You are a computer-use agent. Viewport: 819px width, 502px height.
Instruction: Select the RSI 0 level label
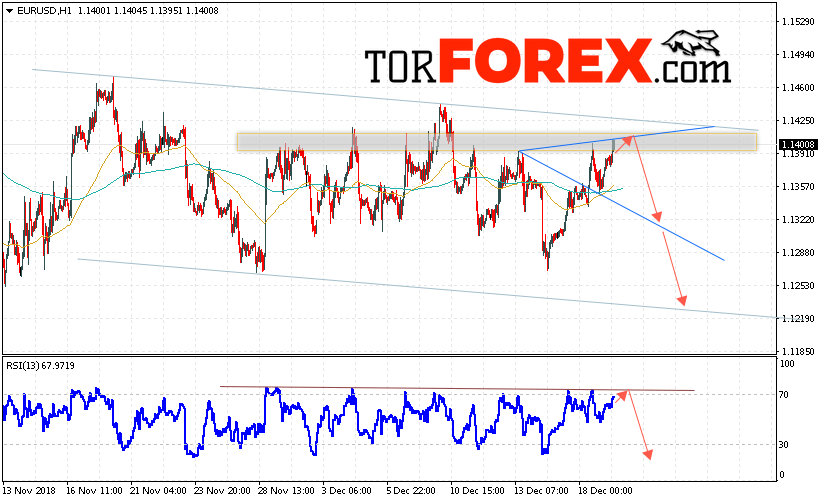click(781, 475)
